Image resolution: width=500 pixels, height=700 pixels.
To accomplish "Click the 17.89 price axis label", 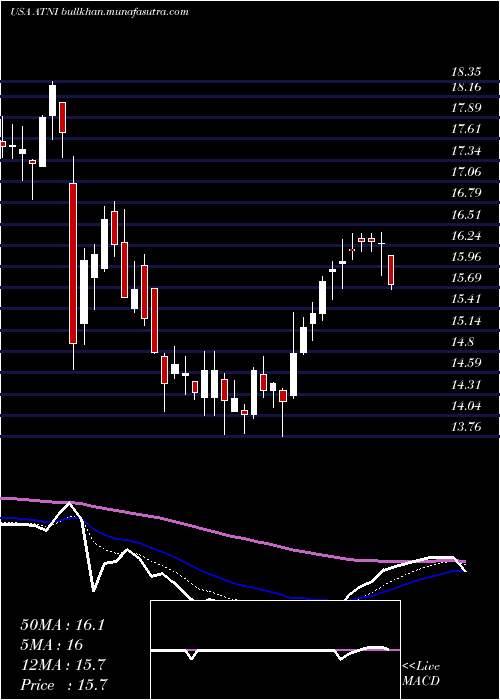I will (x=466, y=108).
